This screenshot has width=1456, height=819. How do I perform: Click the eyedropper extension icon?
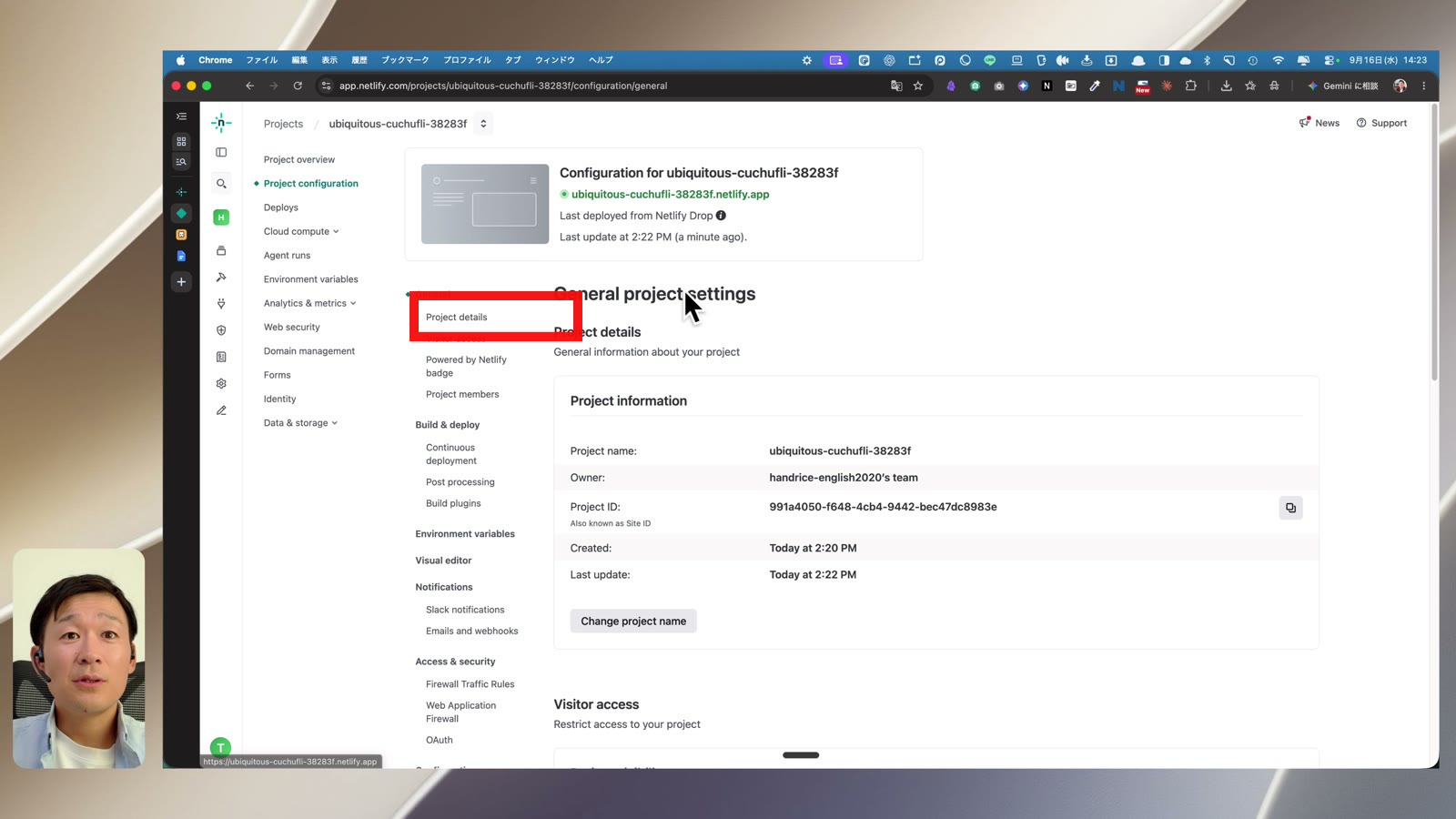click(x=1095, y=86)
